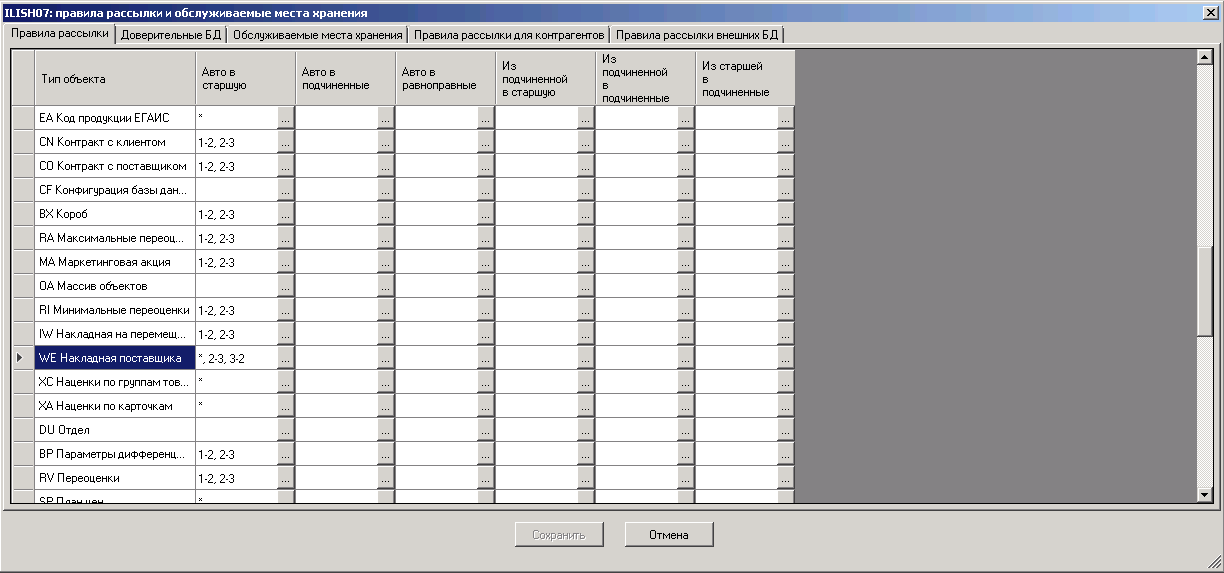
Task: Switch to the Доверительные БД tab
Action: [x=171, y=34]
